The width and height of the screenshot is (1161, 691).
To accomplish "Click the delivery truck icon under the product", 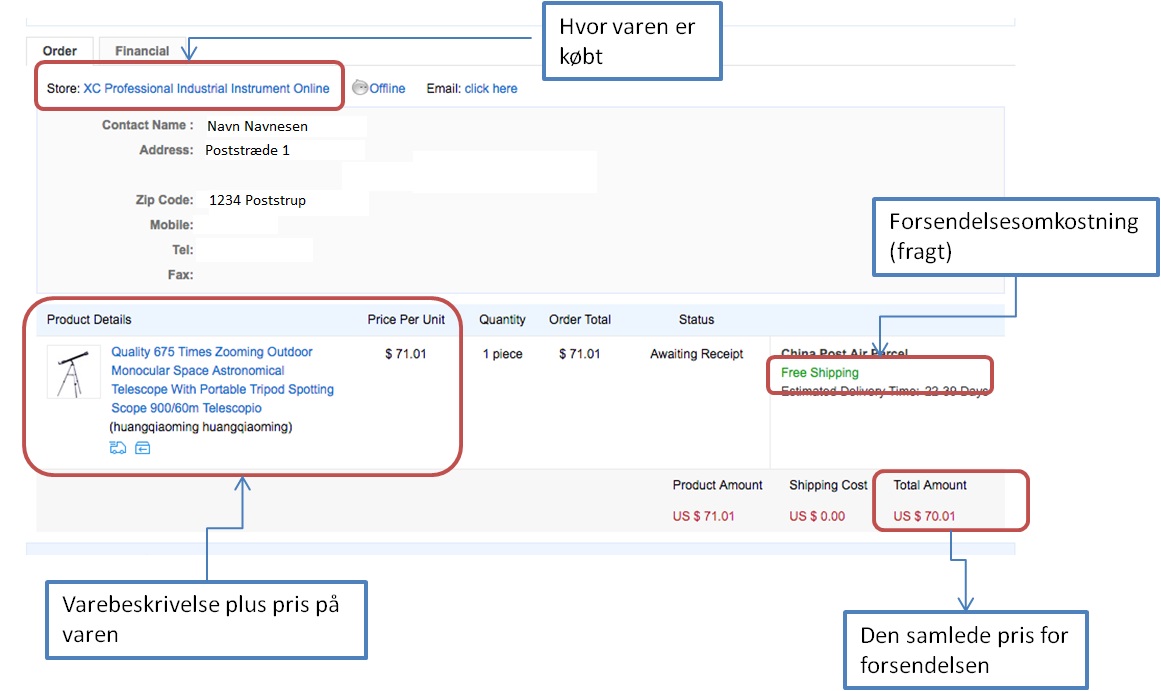I will 118,448.
